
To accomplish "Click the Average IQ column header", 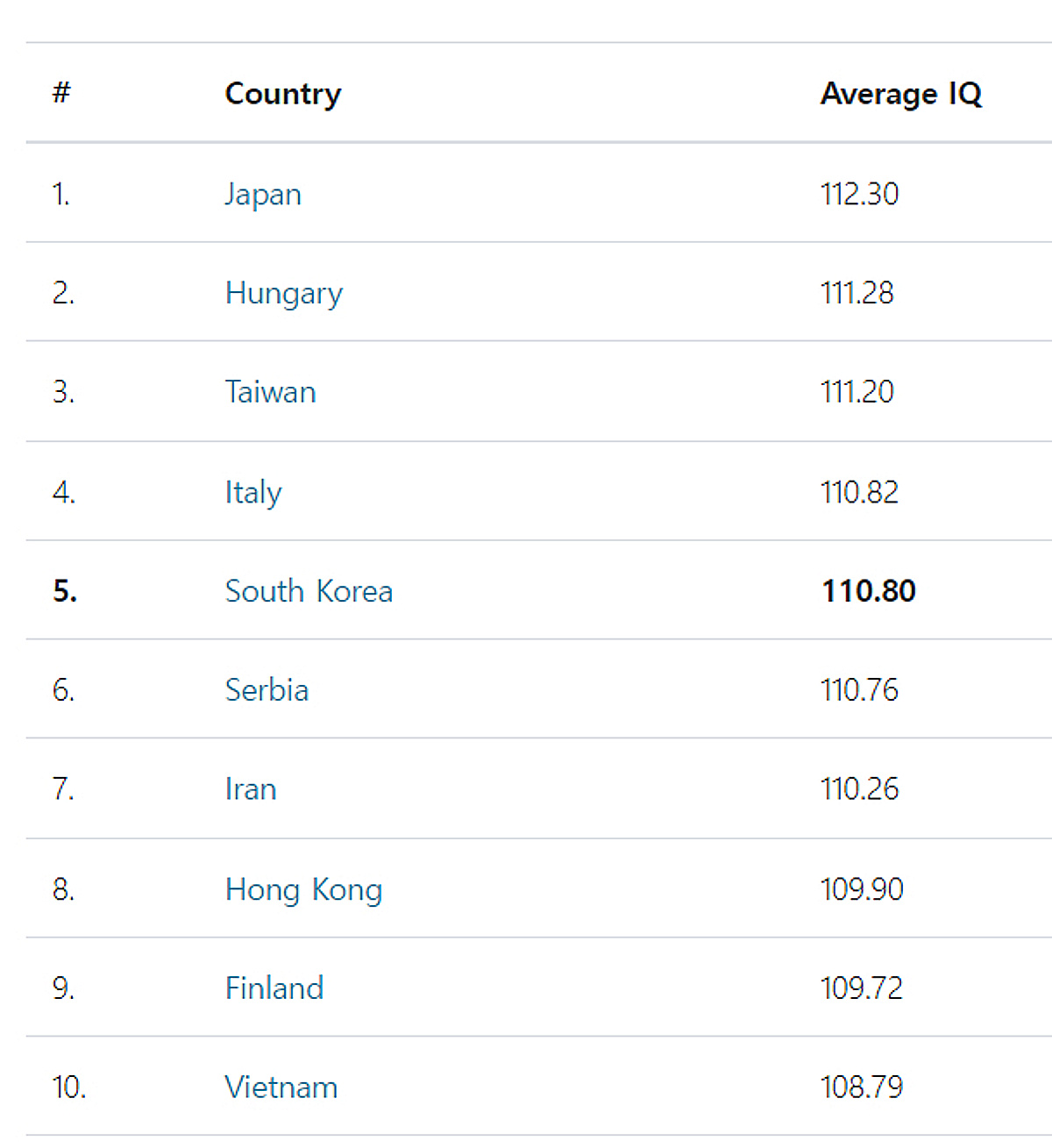I will 900,94.
